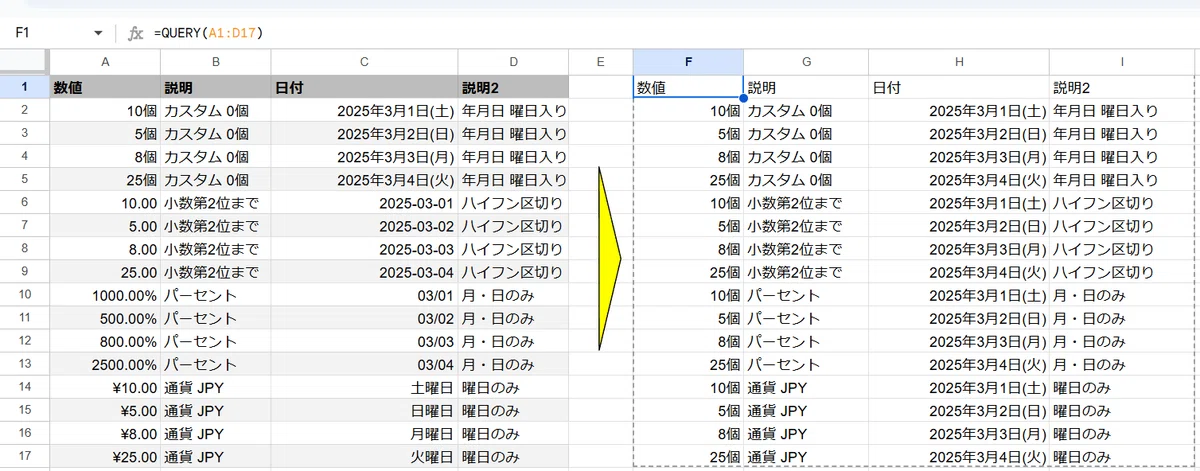Click cell showing '¥10.00'
The image size is (1200, 471).
[105, 387]
